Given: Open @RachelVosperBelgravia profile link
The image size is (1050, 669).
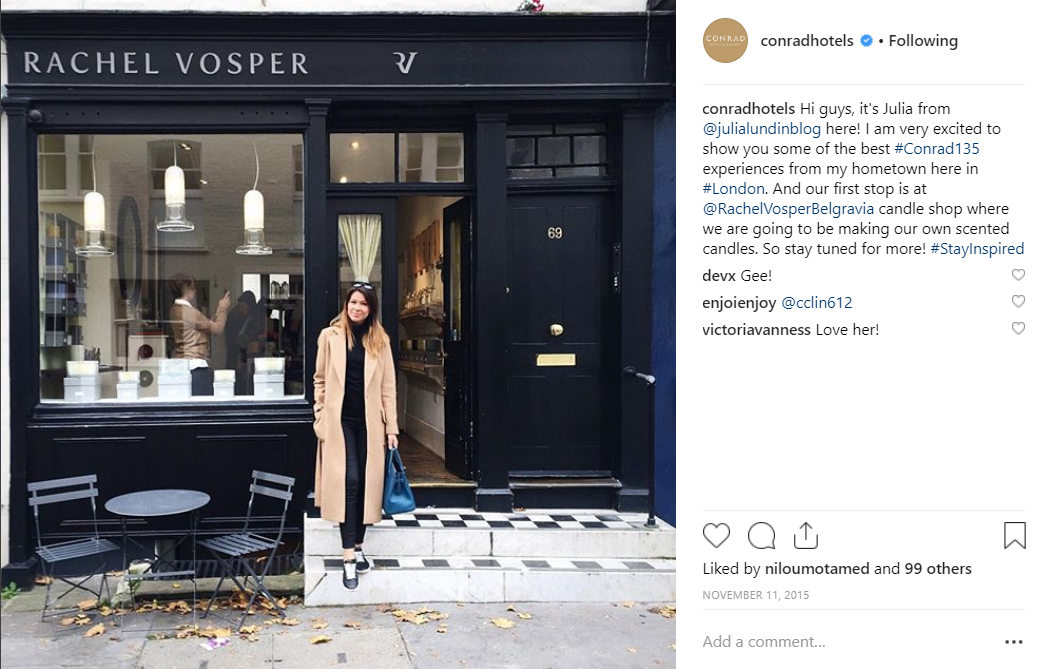Looking at the screenshot, I should [x=788, y=209].
